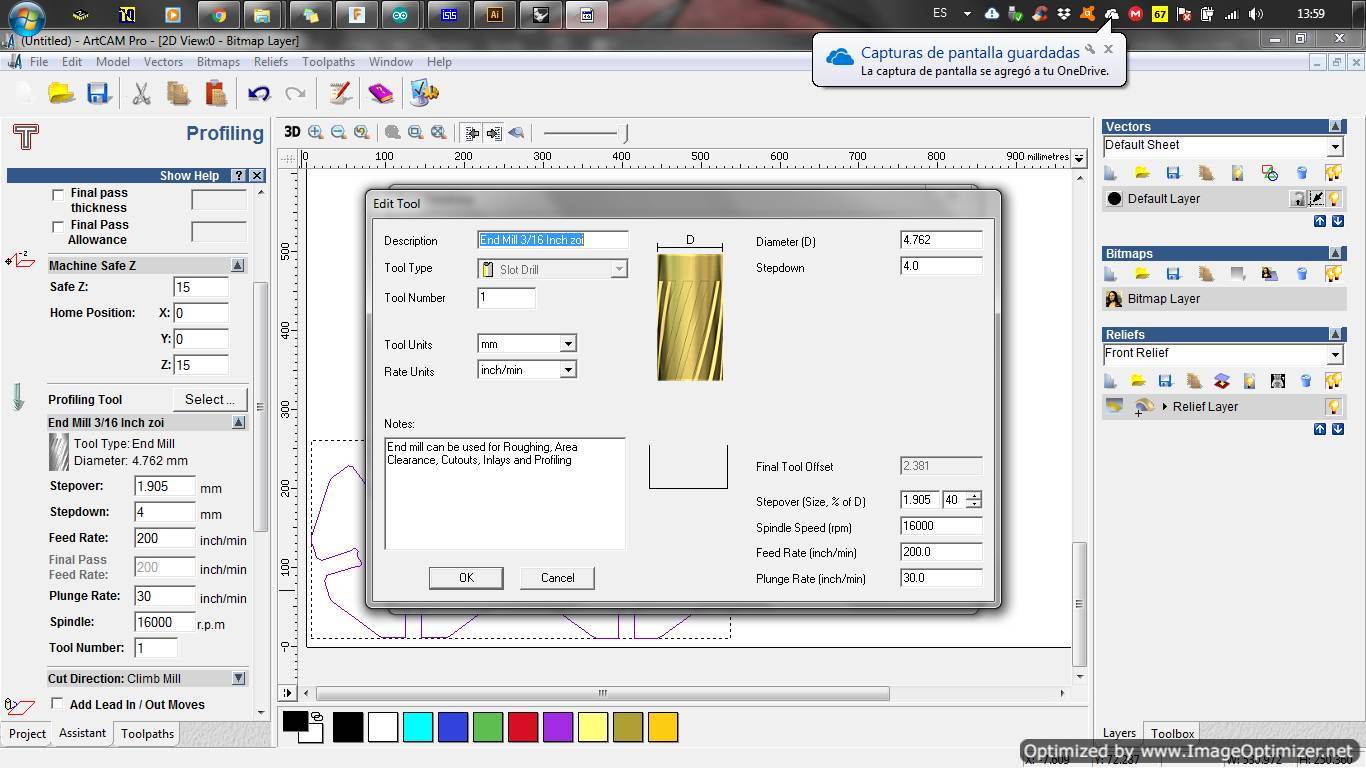Viewport: 1366px width, 768px height.
Task: Switch to the 3D view
Action: 292,132
